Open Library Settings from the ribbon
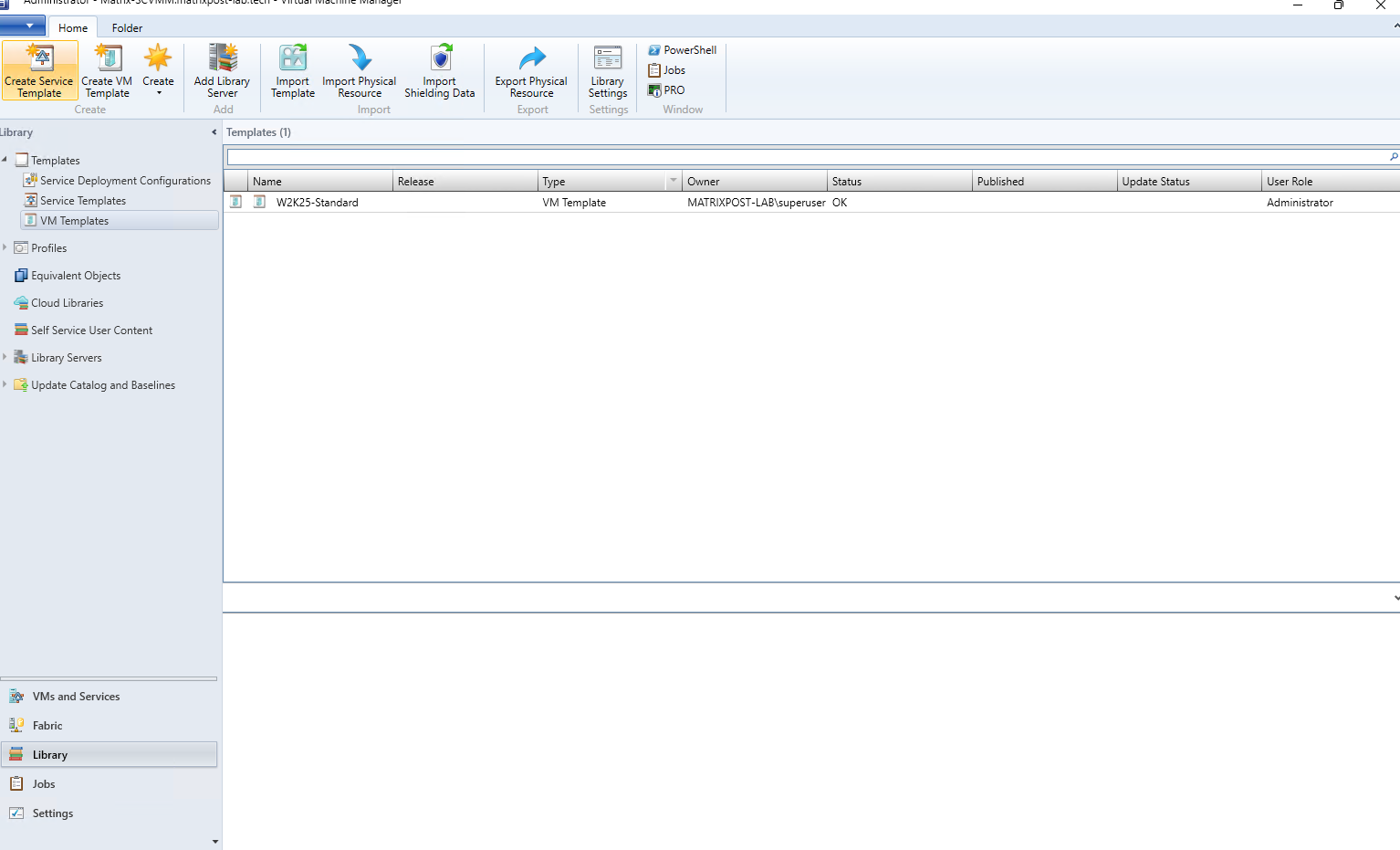 pyautogui.click(x=608, y=70)
